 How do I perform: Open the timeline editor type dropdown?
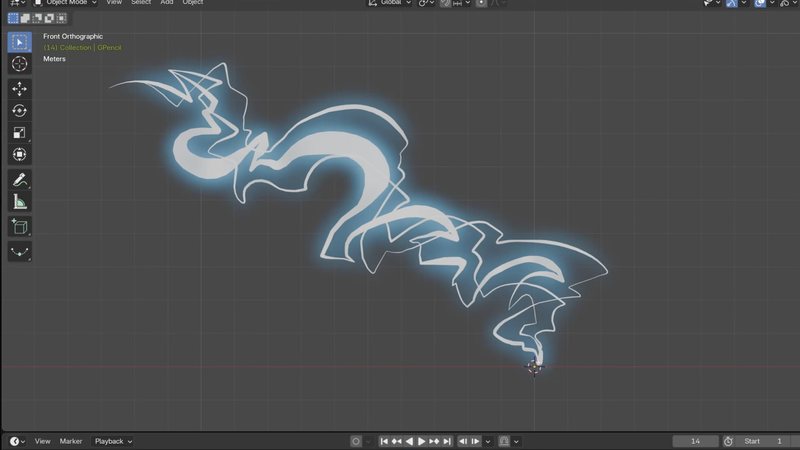coord(17,441)
